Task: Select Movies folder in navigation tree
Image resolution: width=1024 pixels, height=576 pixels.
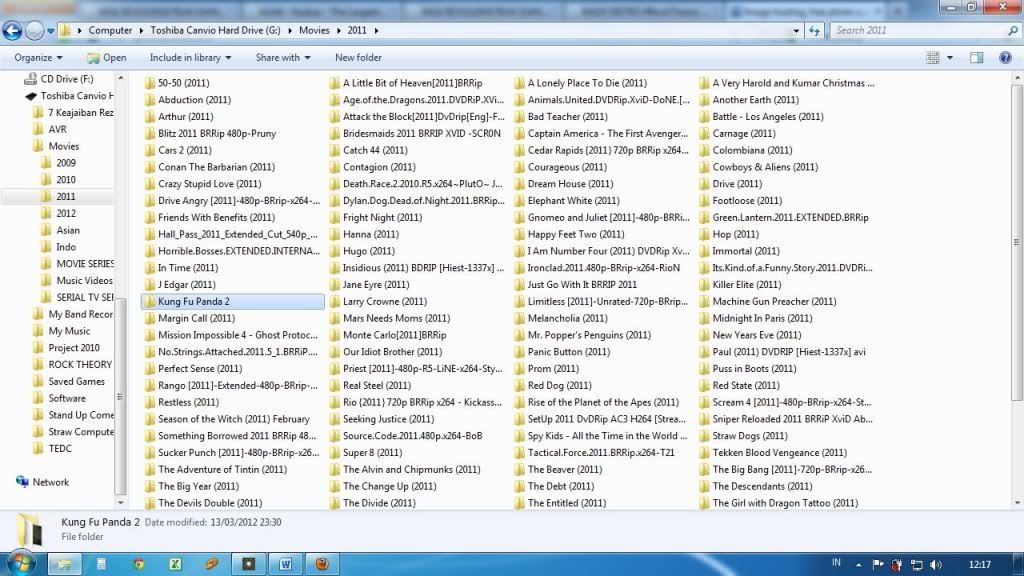Action: [x=63, y=146]
